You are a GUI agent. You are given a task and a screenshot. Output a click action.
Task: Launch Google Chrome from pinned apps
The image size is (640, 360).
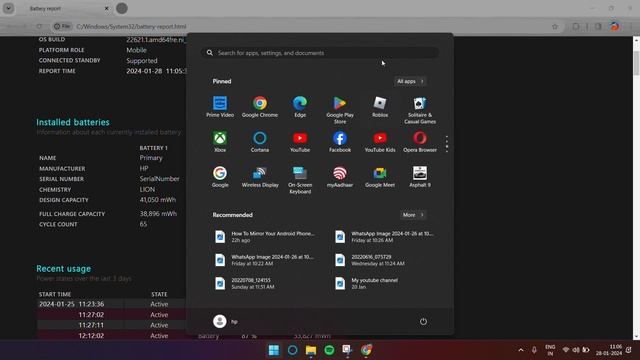pos(260,107)
